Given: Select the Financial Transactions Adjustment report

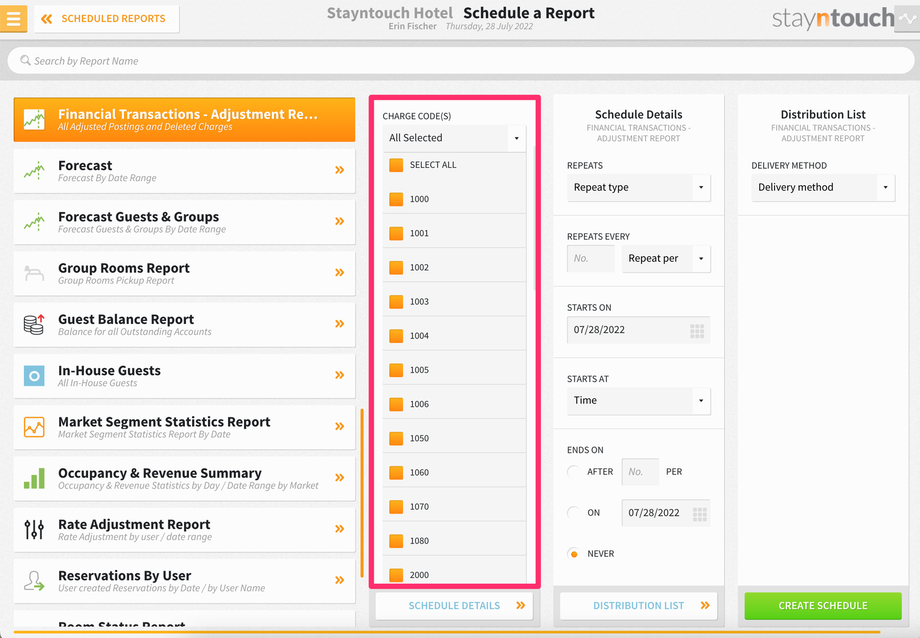Looking at the screenshot, I should 184,120.
